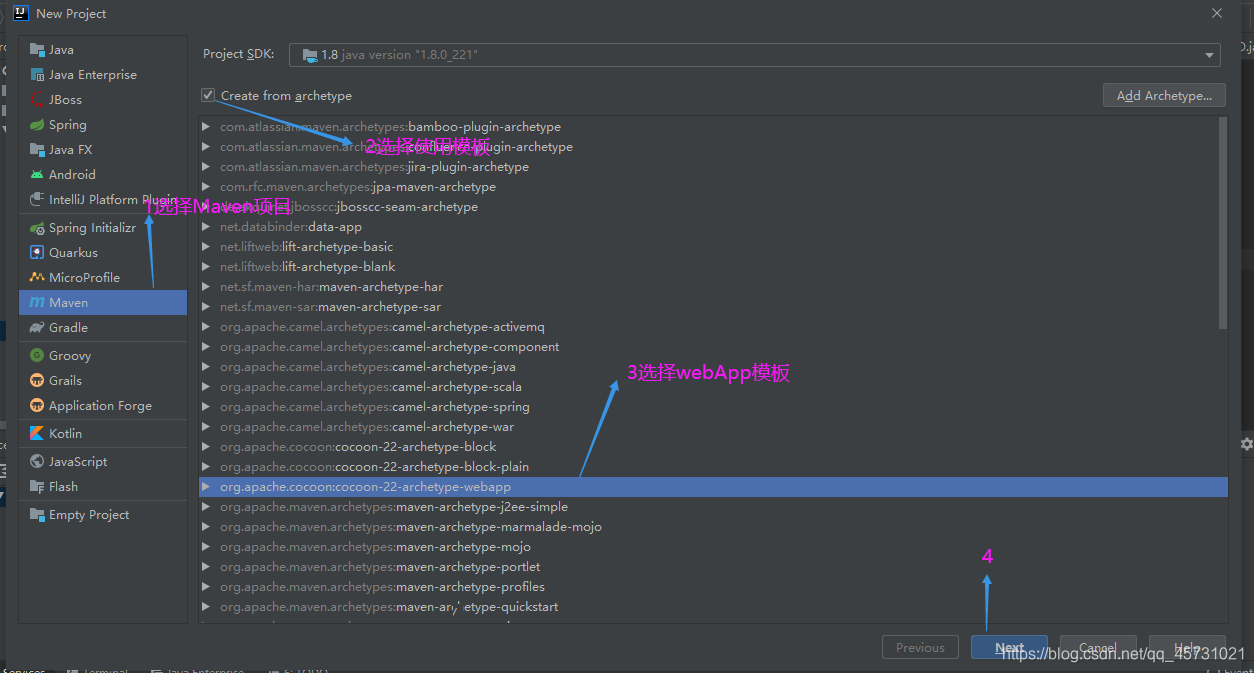
Task: Select the MicroProfile icon
Action: (37, 278)
